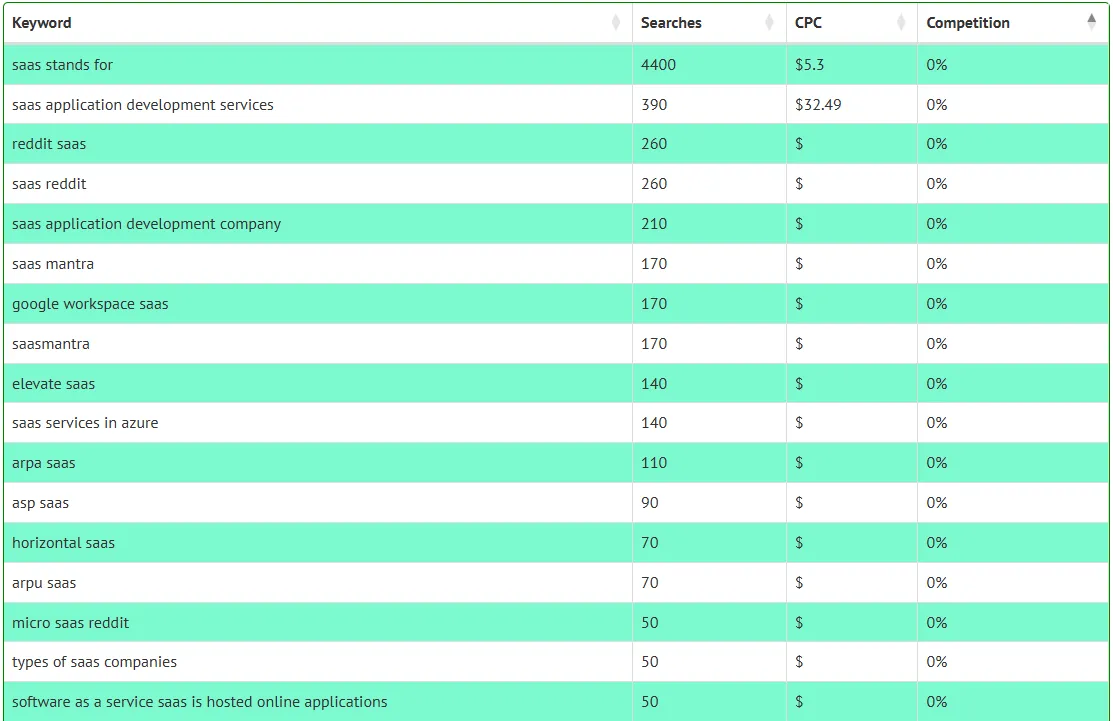Click searches value 50 for micro saas reddit

coord(649,623)
